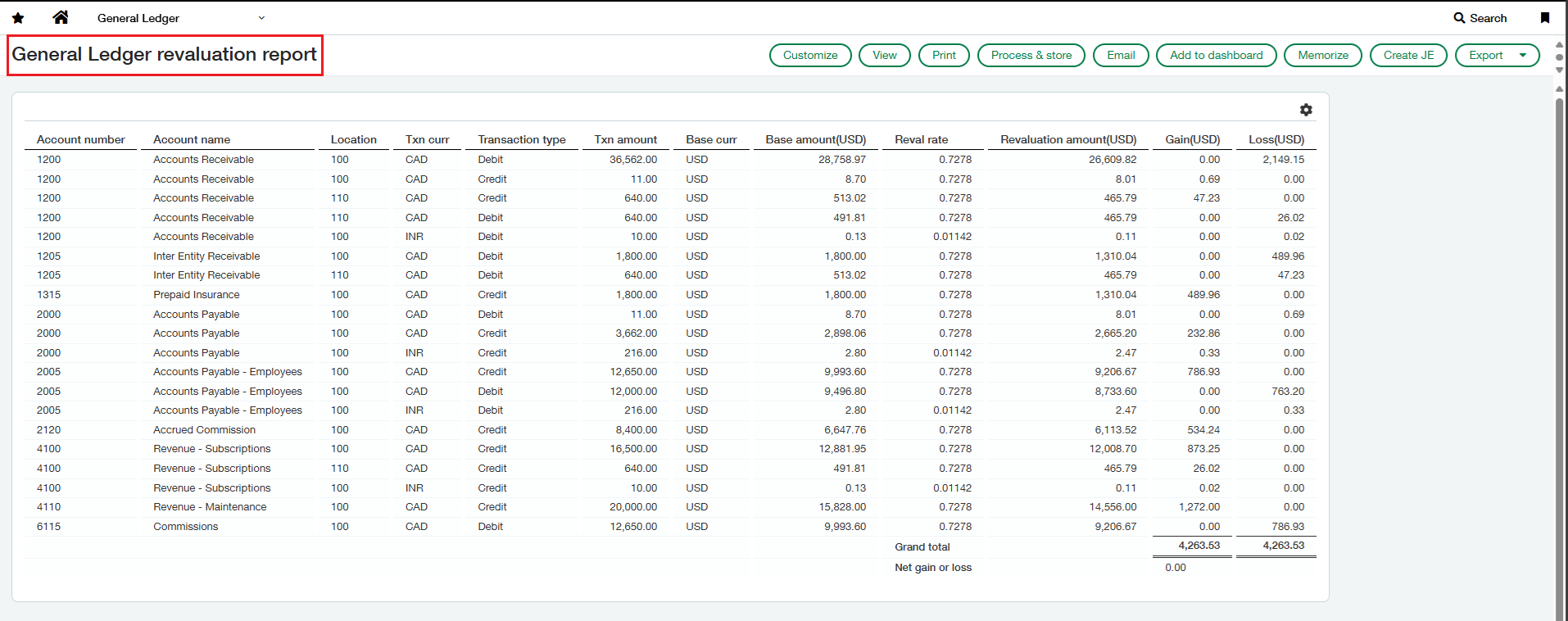The image size is (1568, 621).
Task: Open report settings gear icon
Action: pyautogui.click(x=1306, y=110)
